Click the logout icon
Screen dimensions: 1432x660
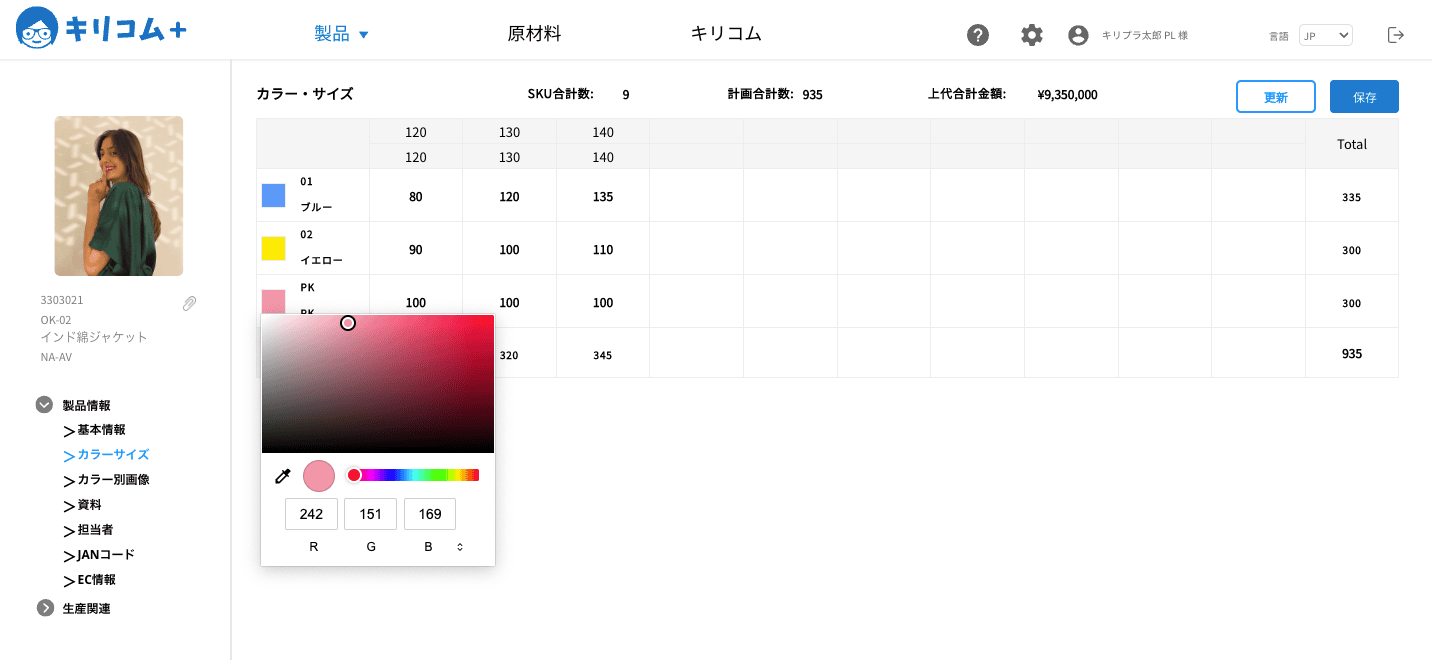[x=1396, y=35]
